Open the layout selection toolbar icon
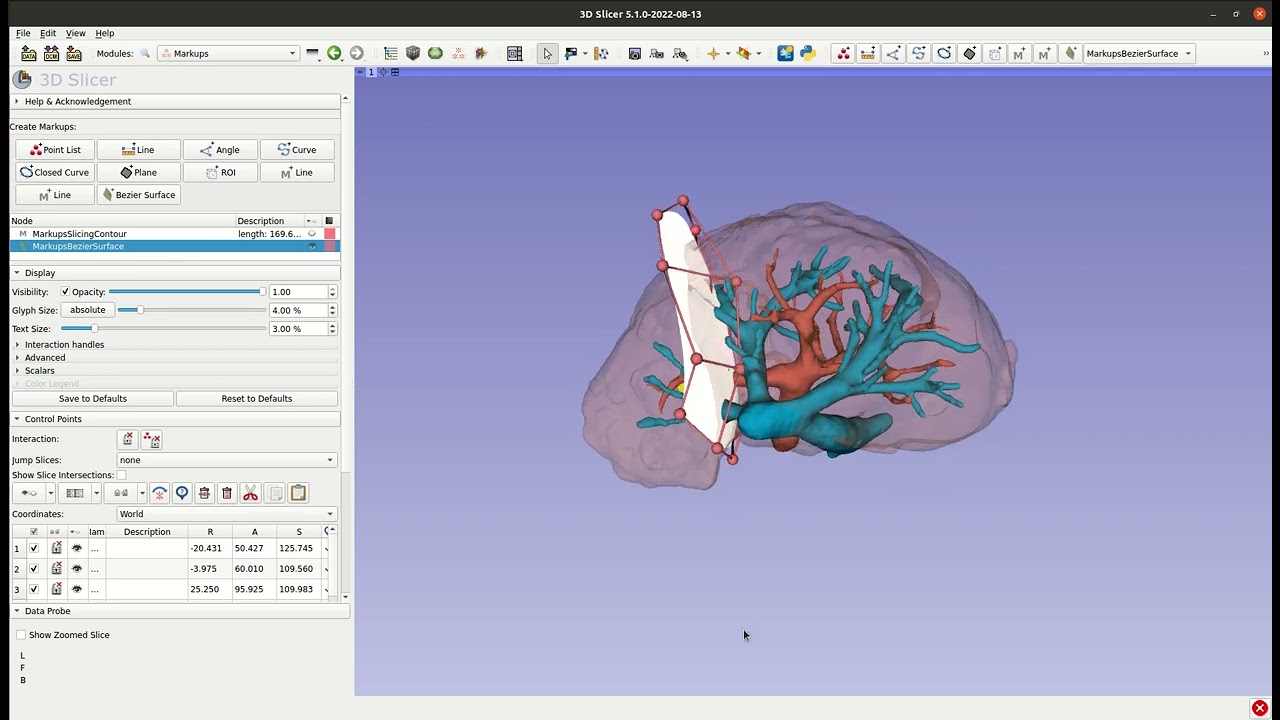Viewport: 1280px width, 720px height. [514, 53]
